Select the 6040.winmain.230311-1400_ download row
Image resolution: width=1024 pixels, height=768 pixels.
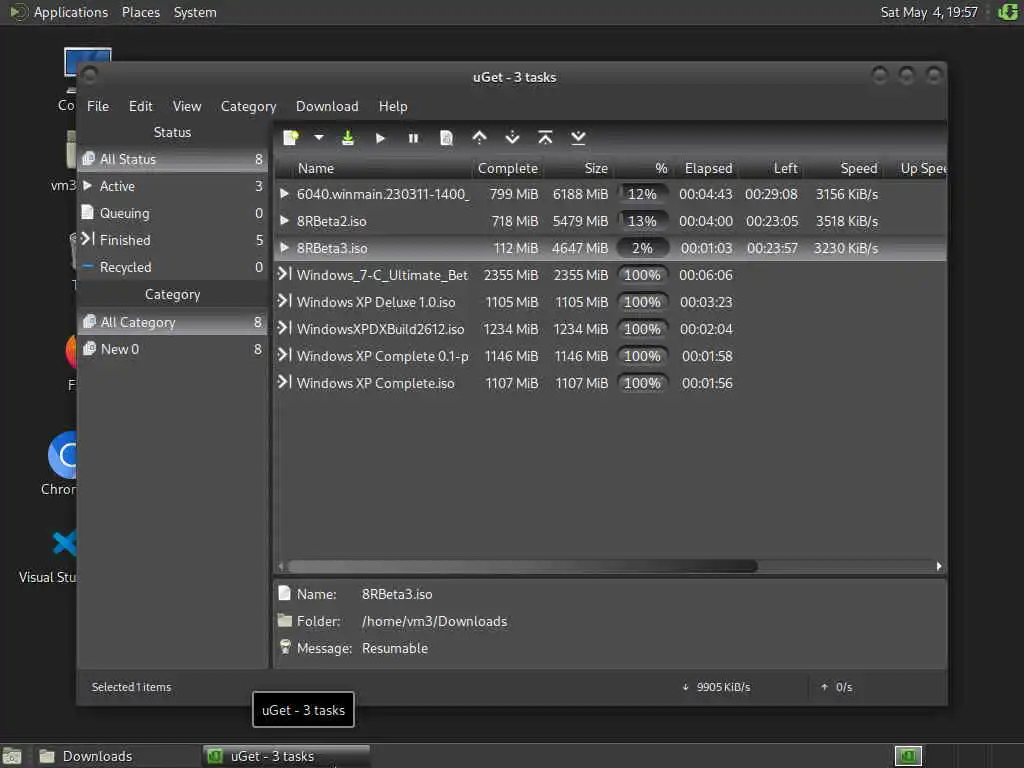610,194
